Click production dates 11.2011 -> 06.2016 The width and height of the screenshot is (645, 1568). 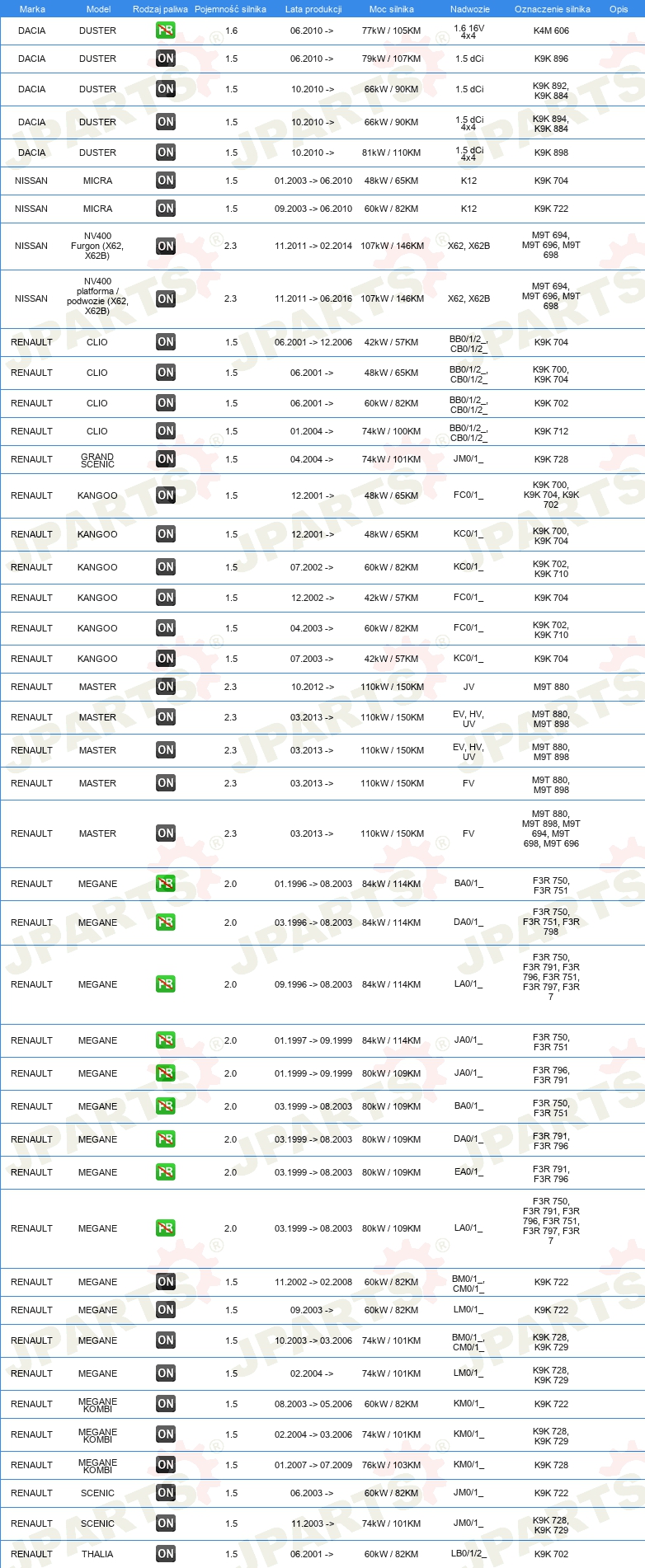tap(313, 298)
